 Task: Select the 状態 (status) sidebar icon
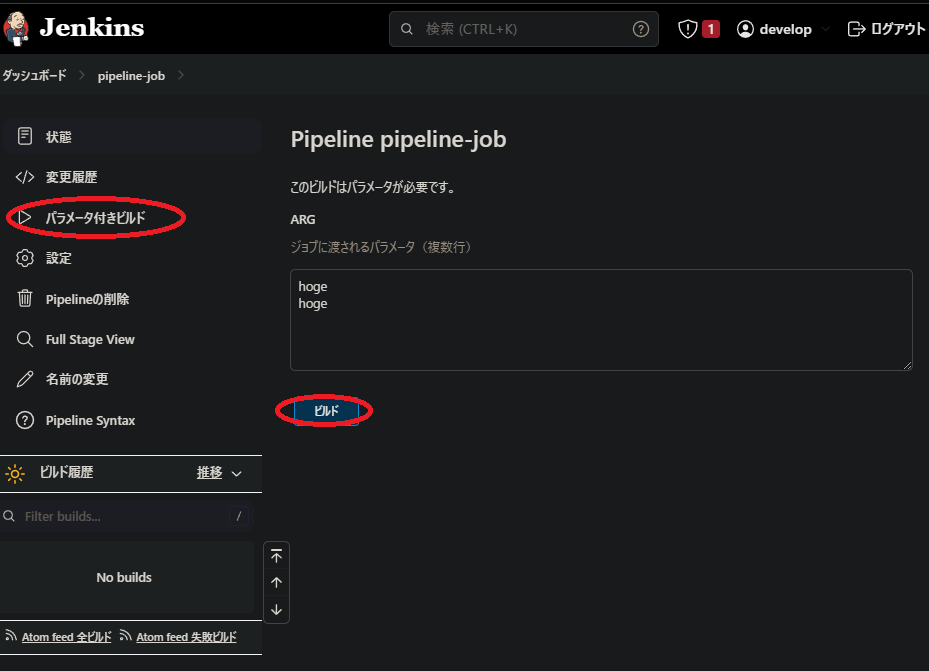tap(22, 136)
